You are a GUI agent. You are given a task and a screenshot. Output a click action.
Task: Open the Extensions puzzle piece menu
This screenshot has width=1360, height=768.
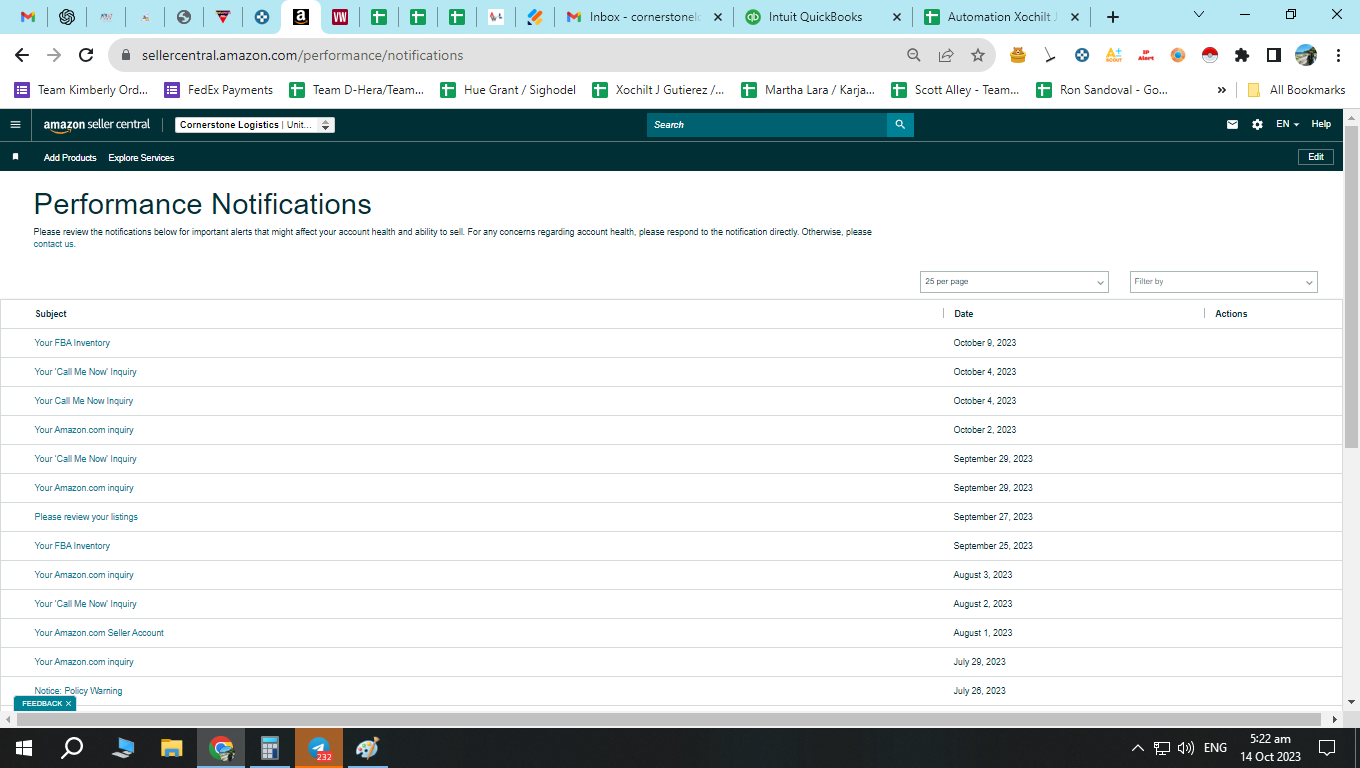pos(1242,55)
